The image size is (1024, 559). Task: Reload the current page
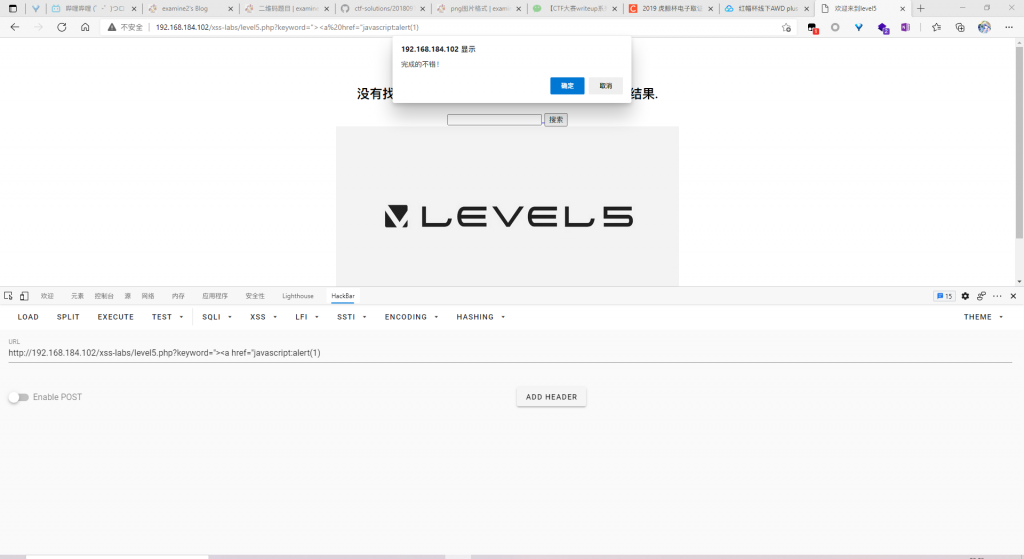pos(61,27)
